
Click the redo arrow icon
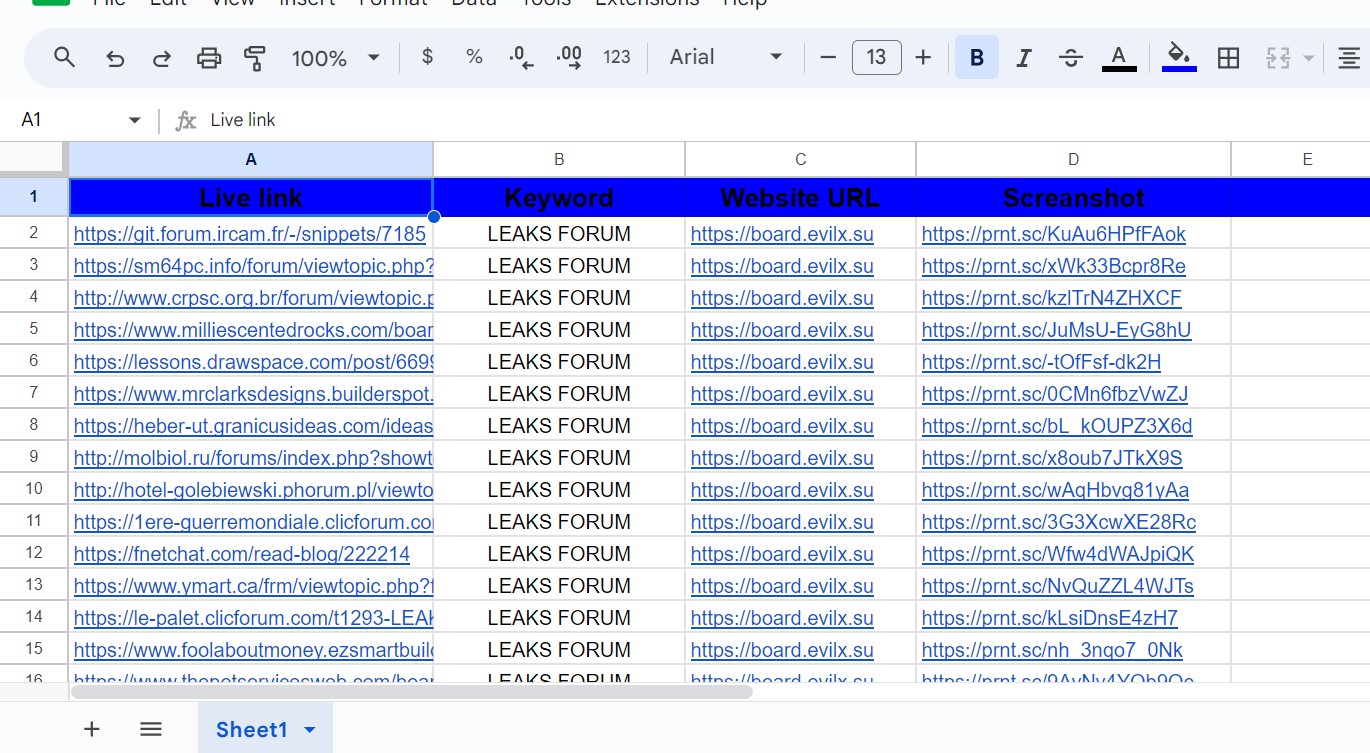(161, 58)
